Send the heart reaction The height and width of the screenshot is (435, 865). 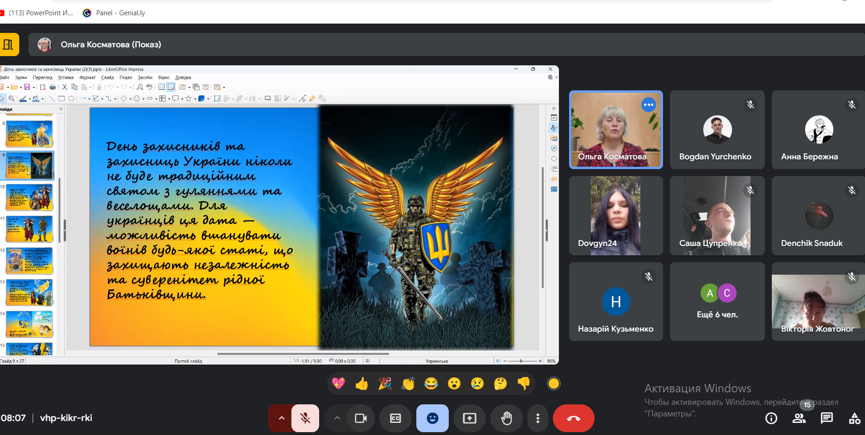tap(339, 384)
